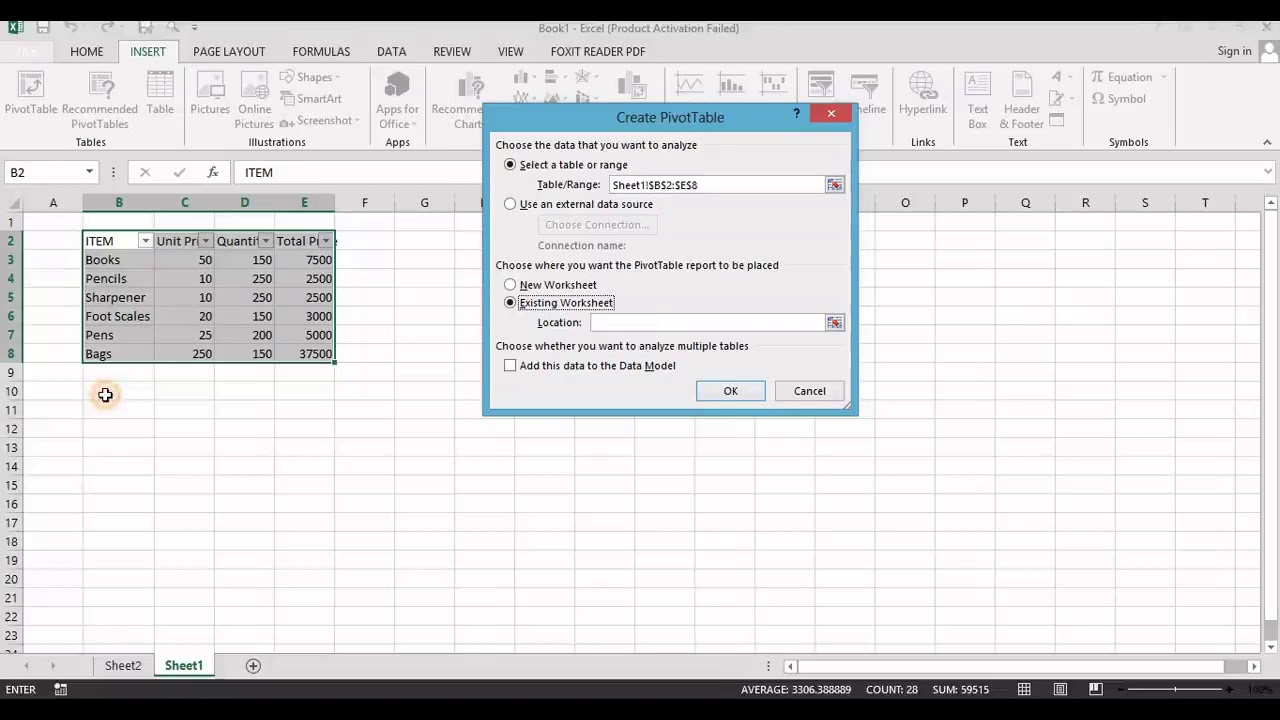This screenshot has width=1280, height=720.
Task: Expand the Shapes dropdown
Action: pos(337,77)
